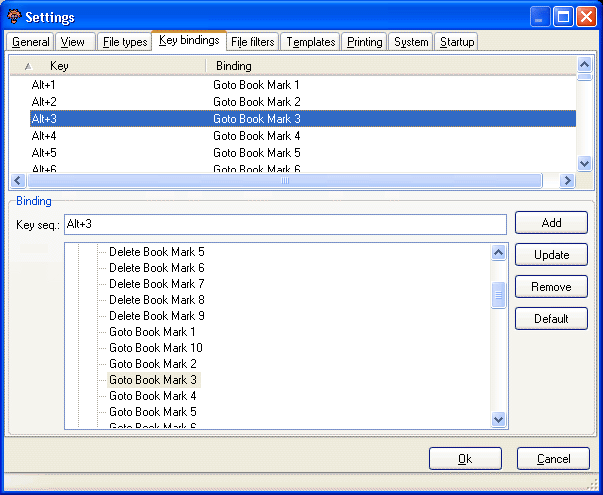The height and width of the screenshot is (495, 603).
Task: Sort list by Key column header
Action: (x=110, y=65)
